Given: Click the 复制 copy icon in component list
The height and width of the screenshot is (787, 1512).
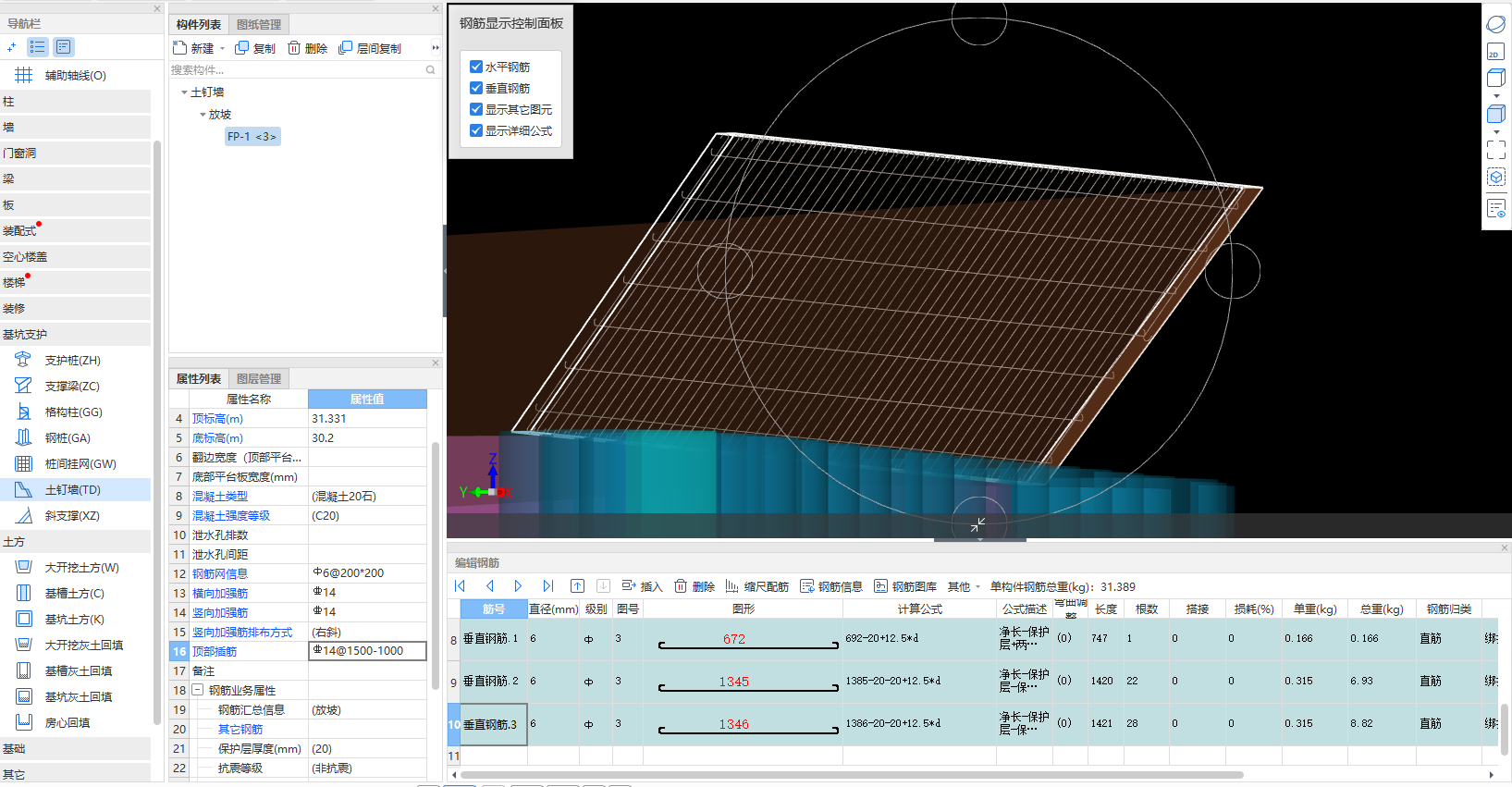Looking at the screenshot, I should tap(241, 48).
